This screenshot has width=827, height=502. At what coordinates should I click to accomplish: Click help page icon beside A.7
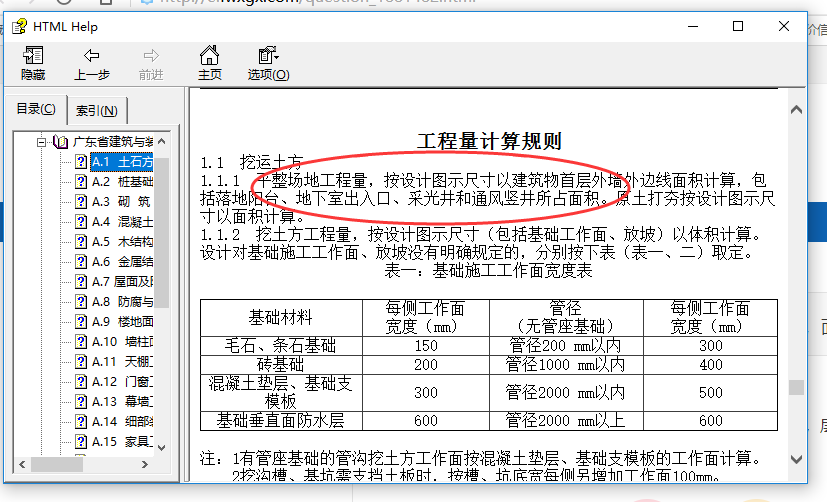pyautogui.click(x=81, y=282)
